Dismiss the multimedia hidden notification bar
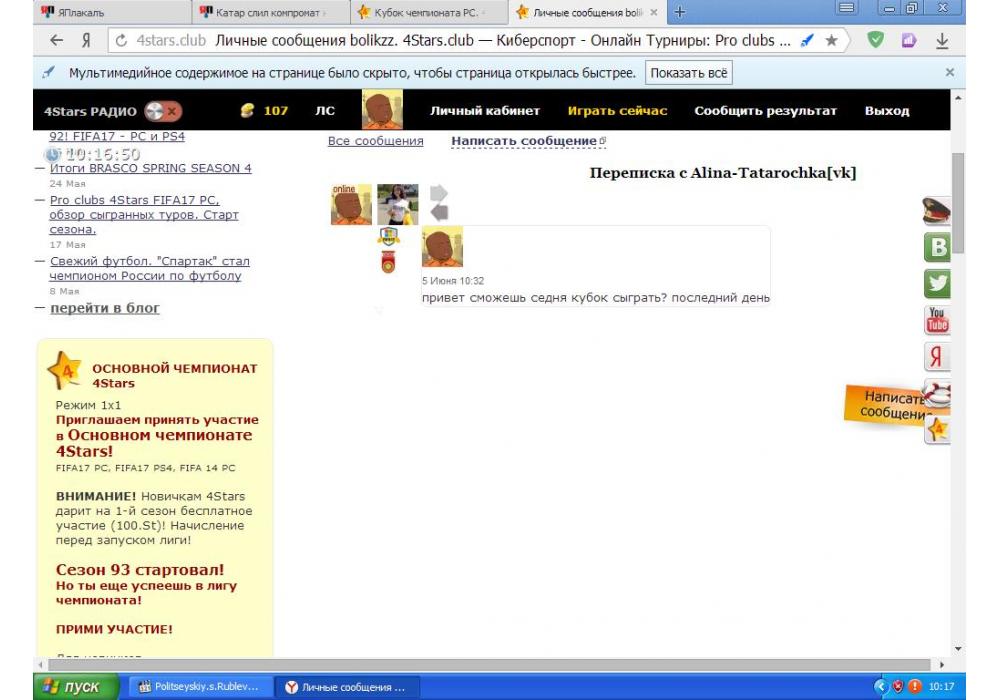1000x700 pixels. pyautogui.click(x=950, y=73)
